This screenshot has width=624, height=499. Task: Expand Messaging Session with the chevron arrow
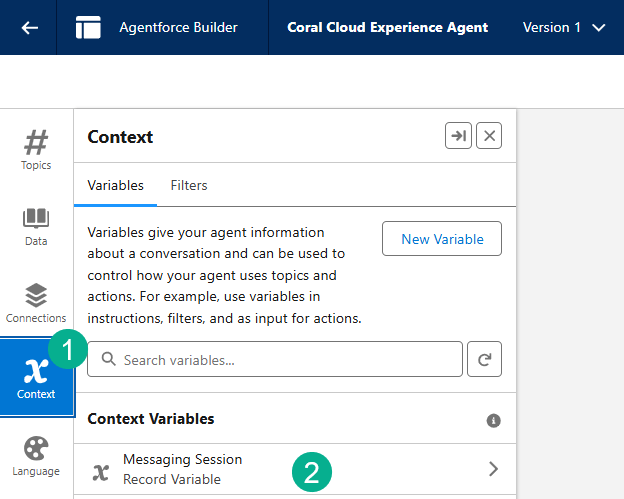point(492,468)
